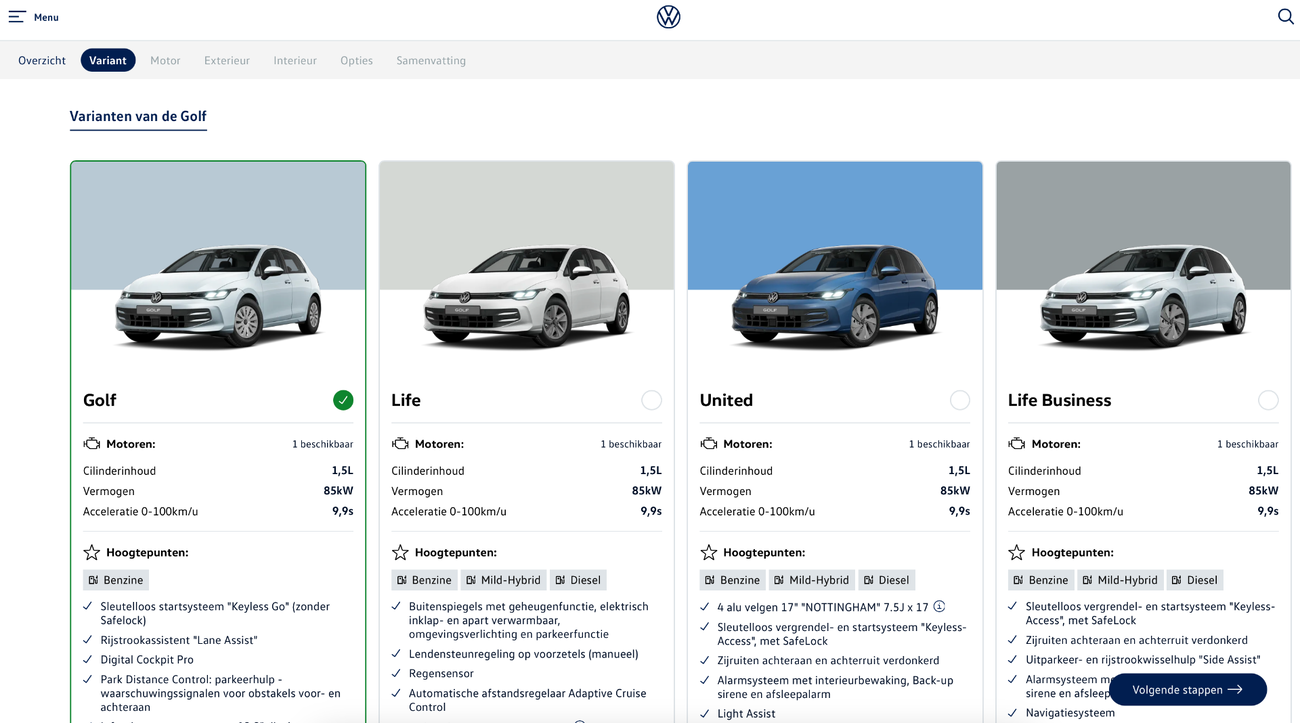Screen dimensions: 1300x723
Task: Click the engine icon in the Life Business card
Action: click(1017, 444)
